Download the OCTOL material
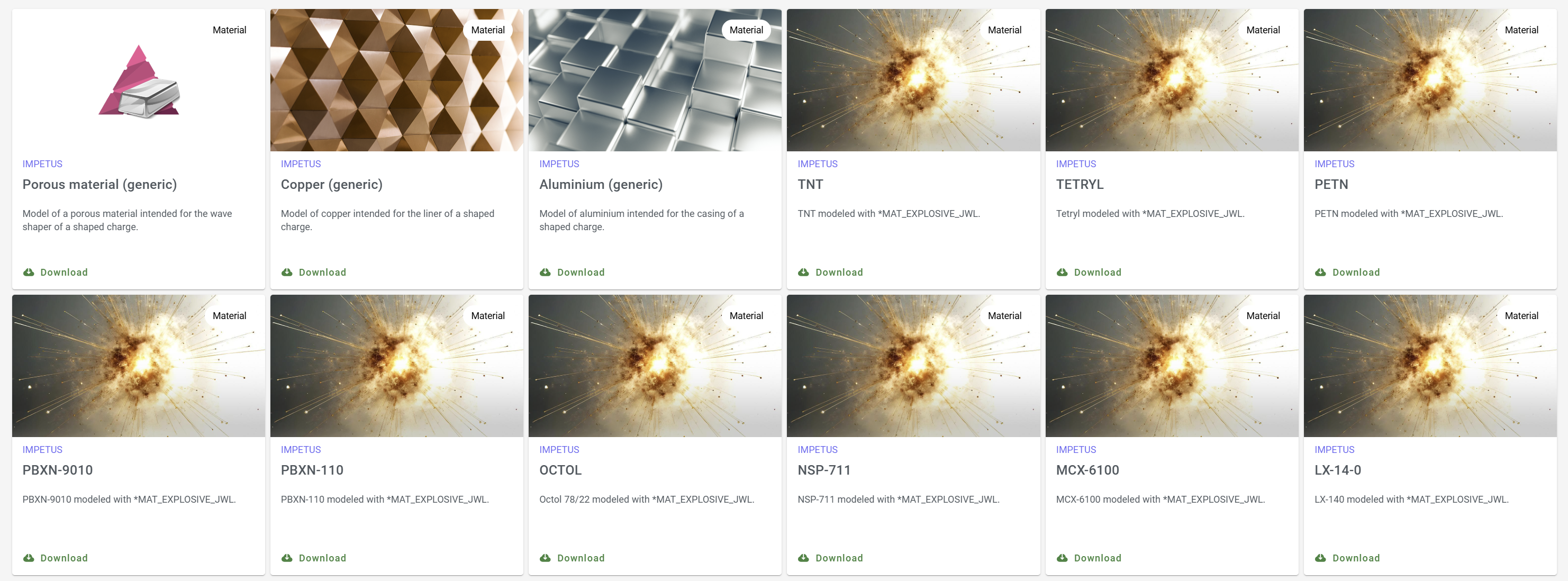 coord(572,558)
